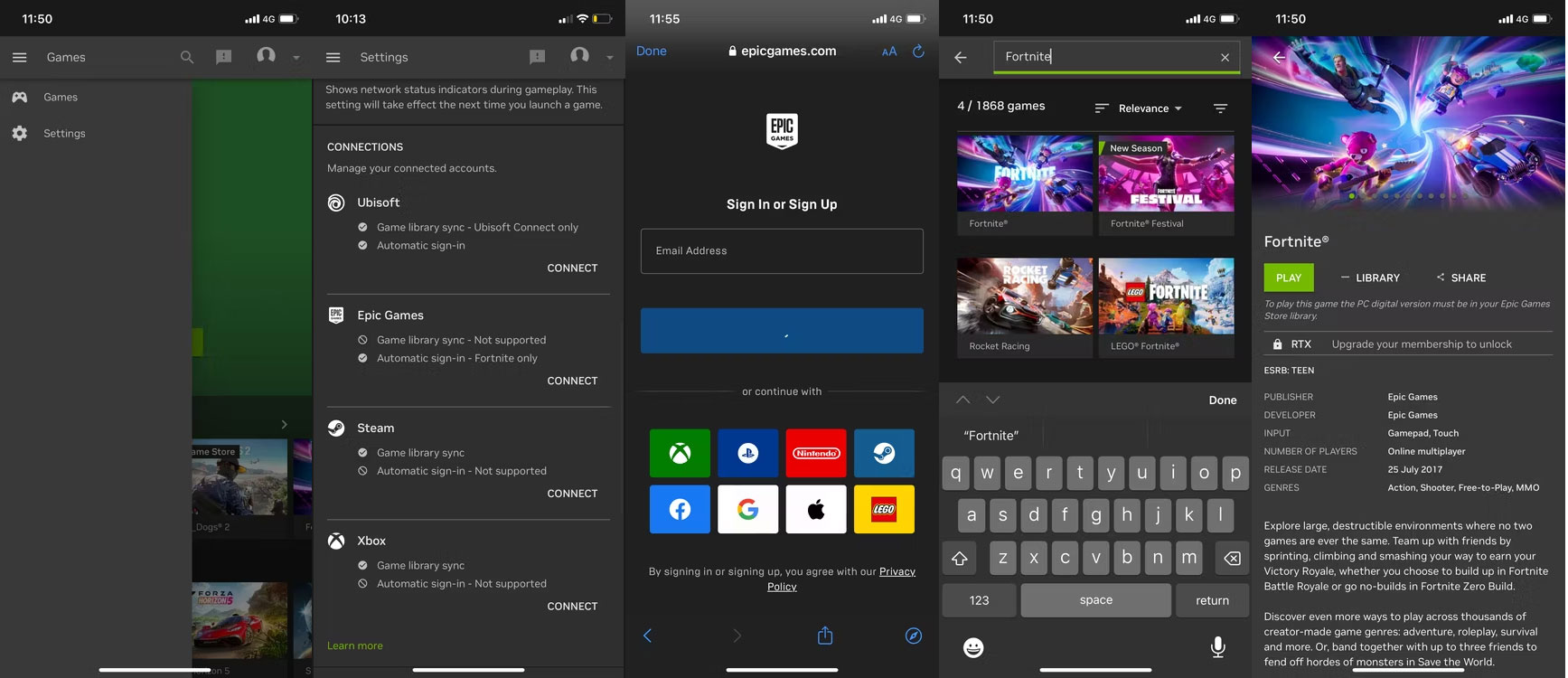Image resolution: width=1568 pixels, height=678 pixels.
Task: Open the Learn more link
Action: pos(354,645)
